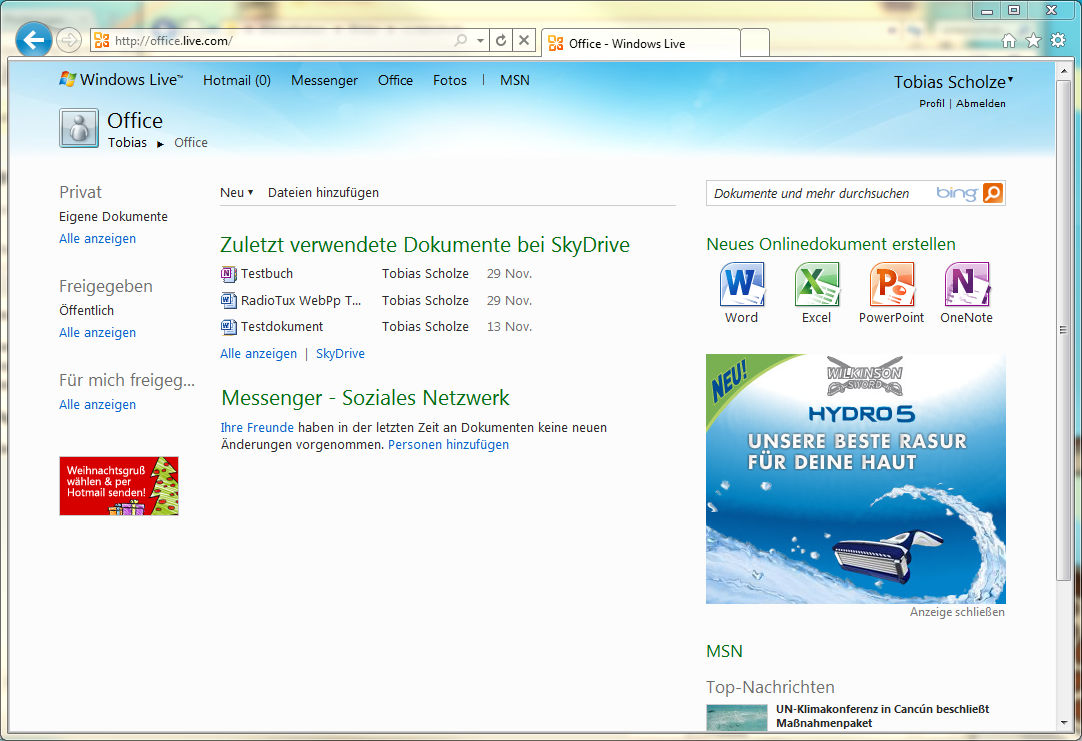This screenshot has height=741, width=1082.
Task: Click the MSN heading in sidebar
Action: tap(725, 651)
